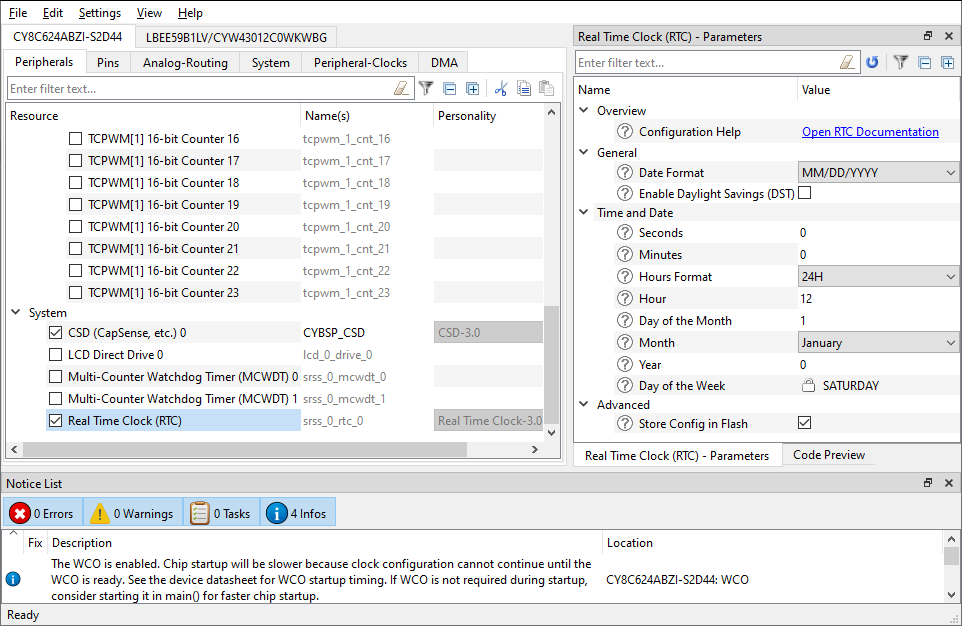Viewport: 962px width, 626px height.
Task: Show help for Store Config in Flash
Action: click(x=625, y=423)
